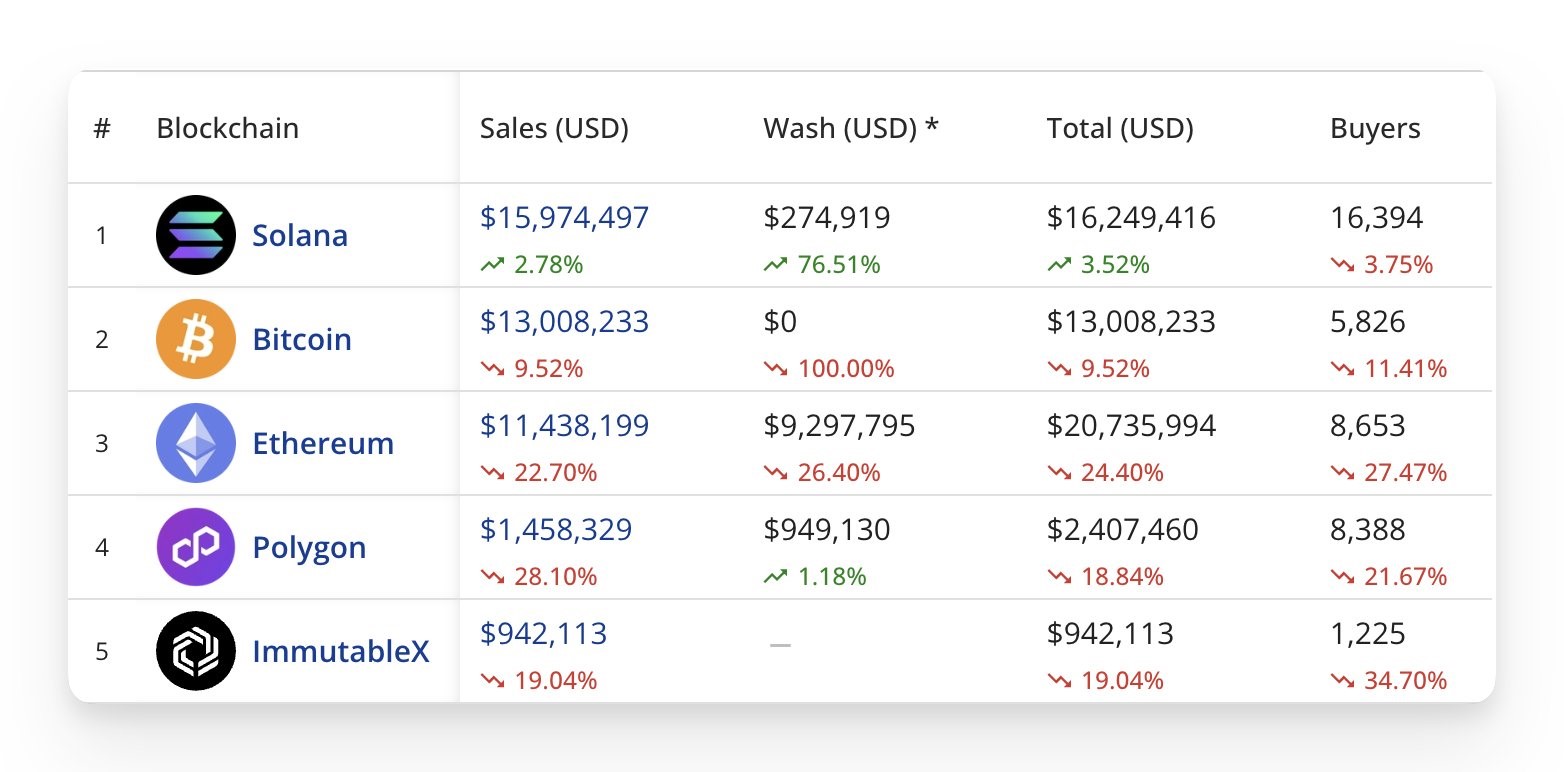The image size is (1564, 772).
Task: Sort by the Total (USD) column header
Action: point(1120,128)
